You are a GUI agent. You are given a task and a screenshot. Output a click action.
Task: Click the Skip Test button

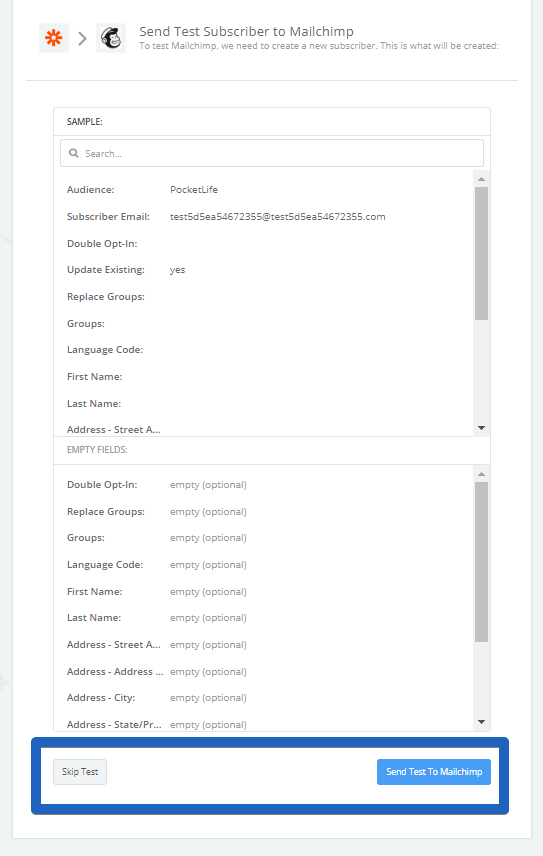tap(80, 772)
